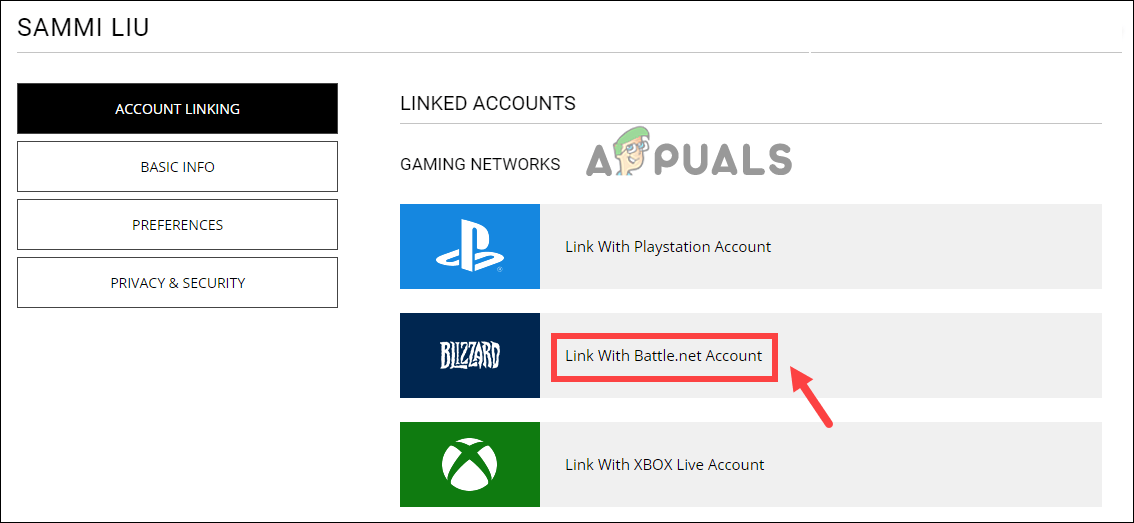Click Link With Playstation Account
Viewport: 1134px width, 523px height.
(x=668, y=247)
